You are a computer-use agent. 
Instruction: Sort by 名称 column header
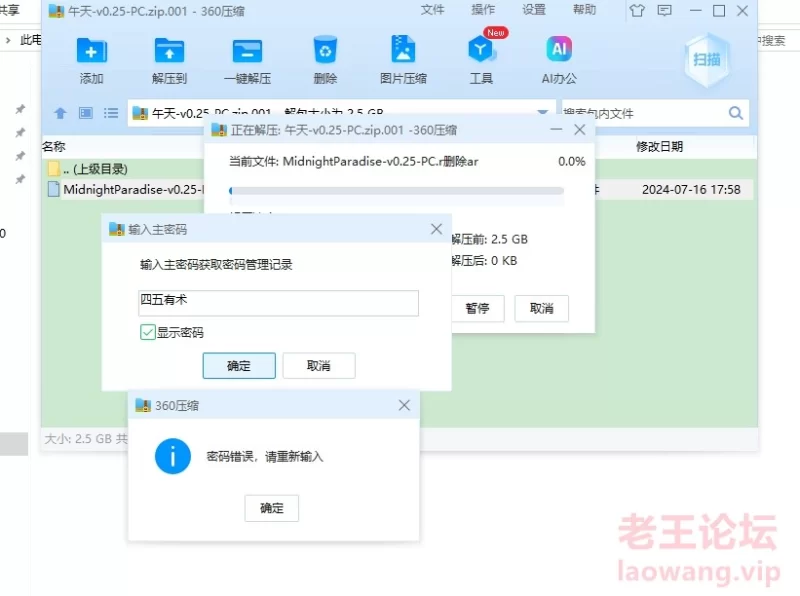coord(54,146)
